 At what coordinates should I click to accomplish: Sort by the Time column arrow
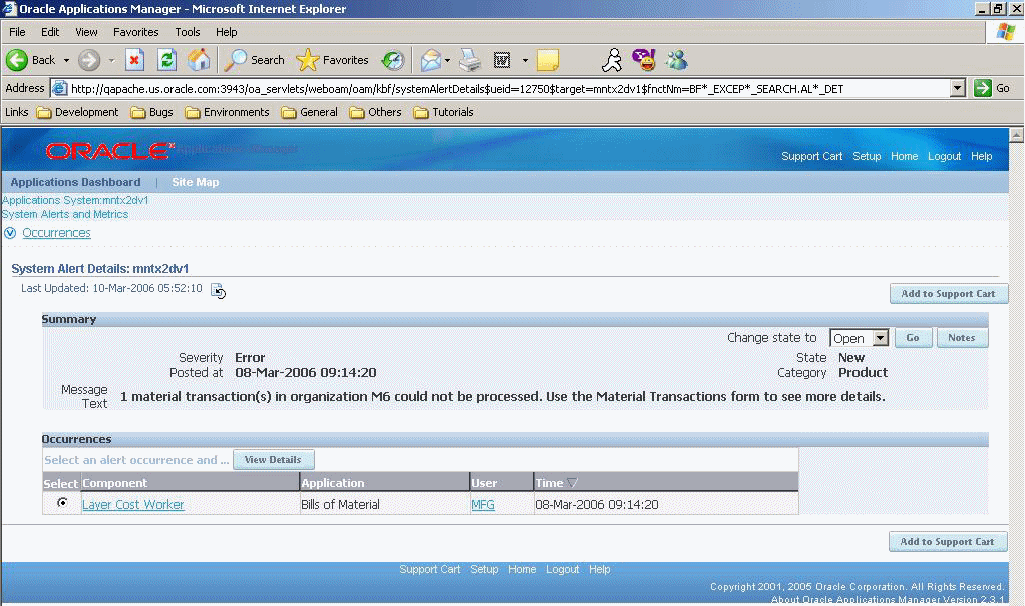(x=573, y=483)
